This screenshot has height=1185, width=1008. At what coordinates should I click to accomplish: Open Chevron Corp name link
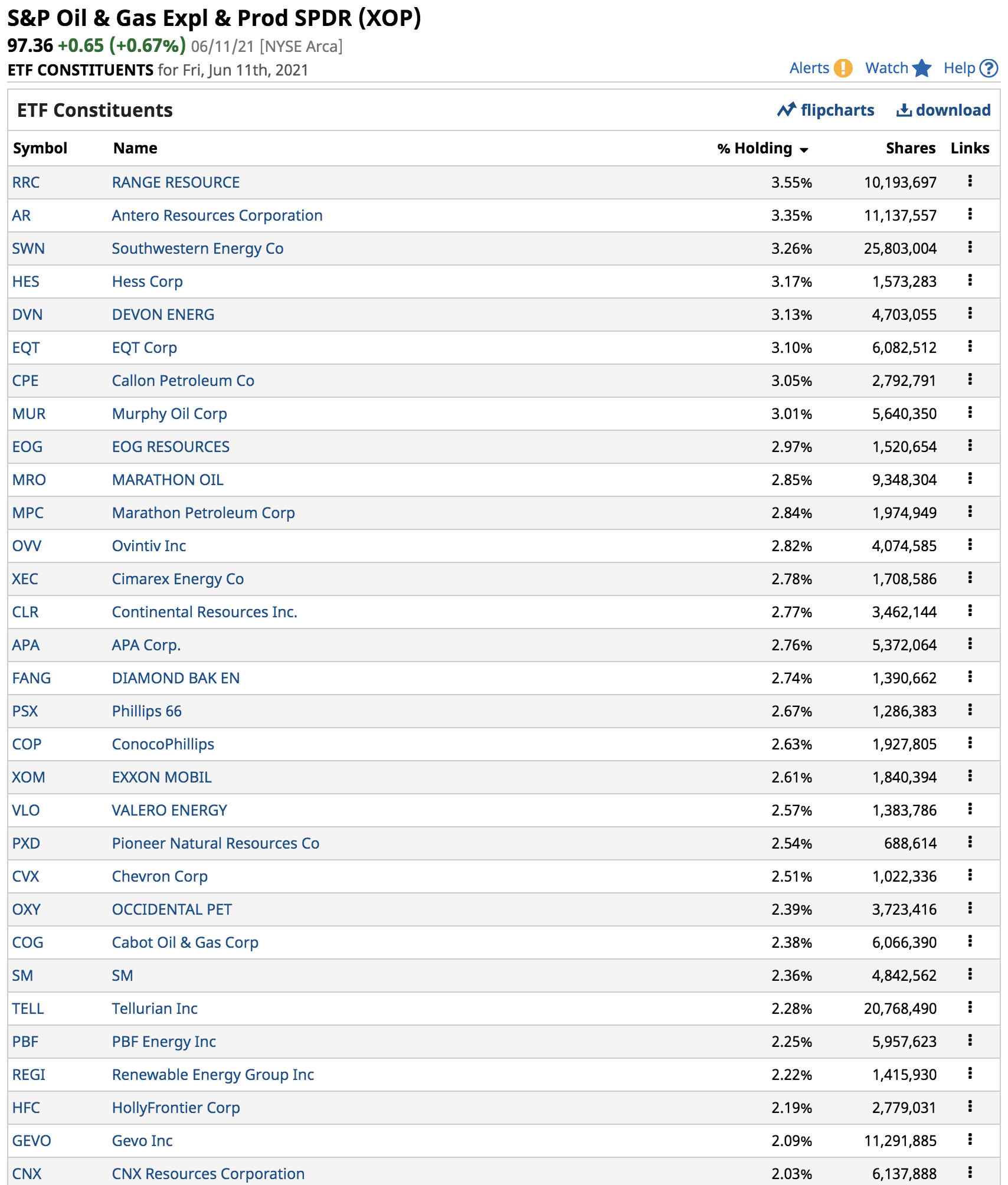(160, 876)
